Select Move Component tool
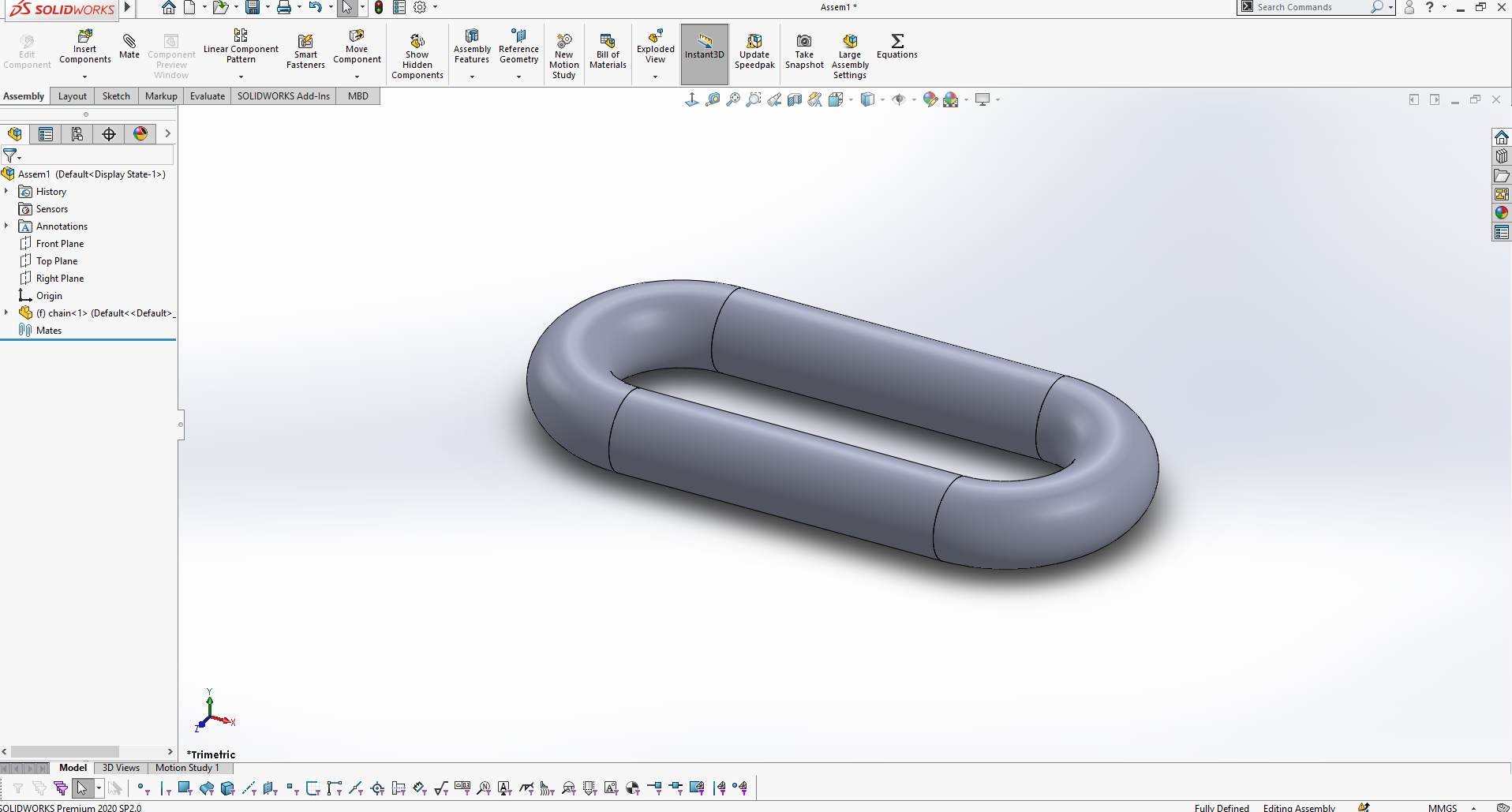The width and height of the screenshot is (1512, 812). (x=357, y=46)
